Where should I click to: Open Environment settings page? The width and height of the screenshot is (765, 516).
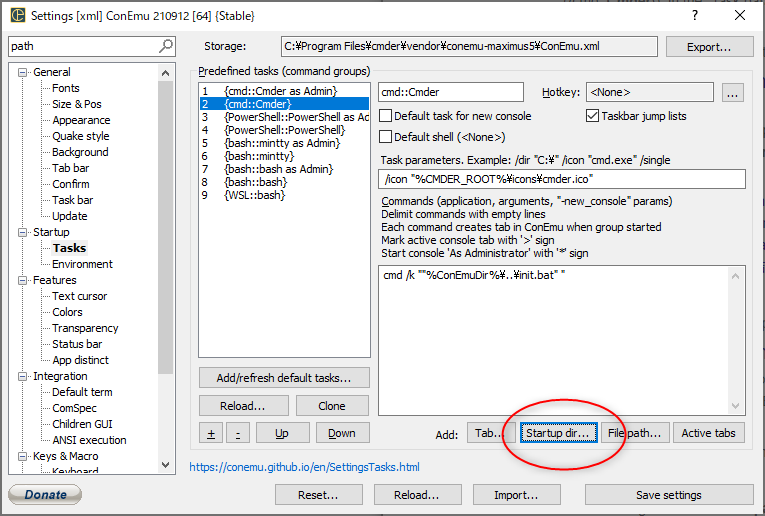point(82,264)
